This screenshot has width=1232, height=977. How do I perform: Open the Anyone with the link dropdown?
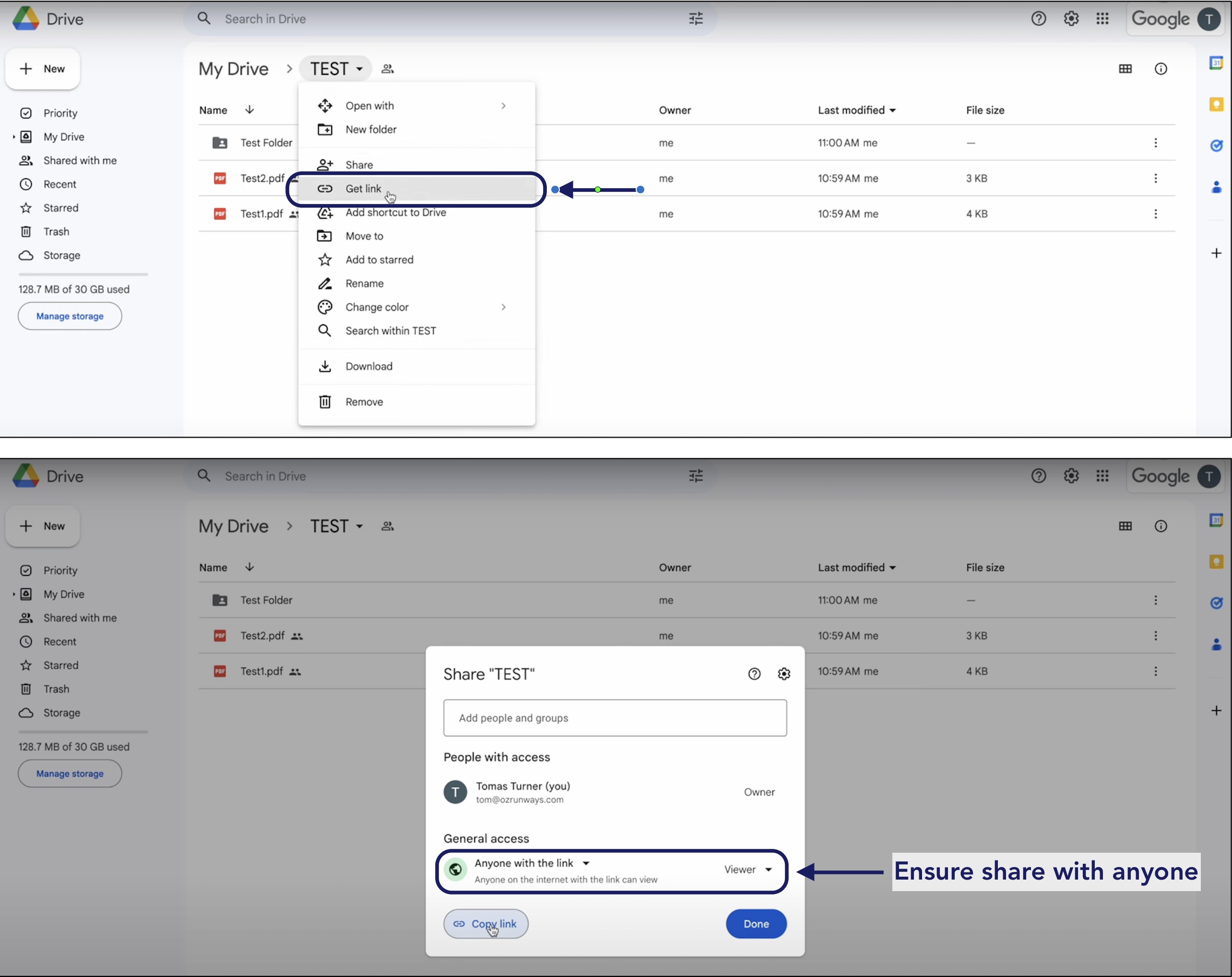pos(532,863)
